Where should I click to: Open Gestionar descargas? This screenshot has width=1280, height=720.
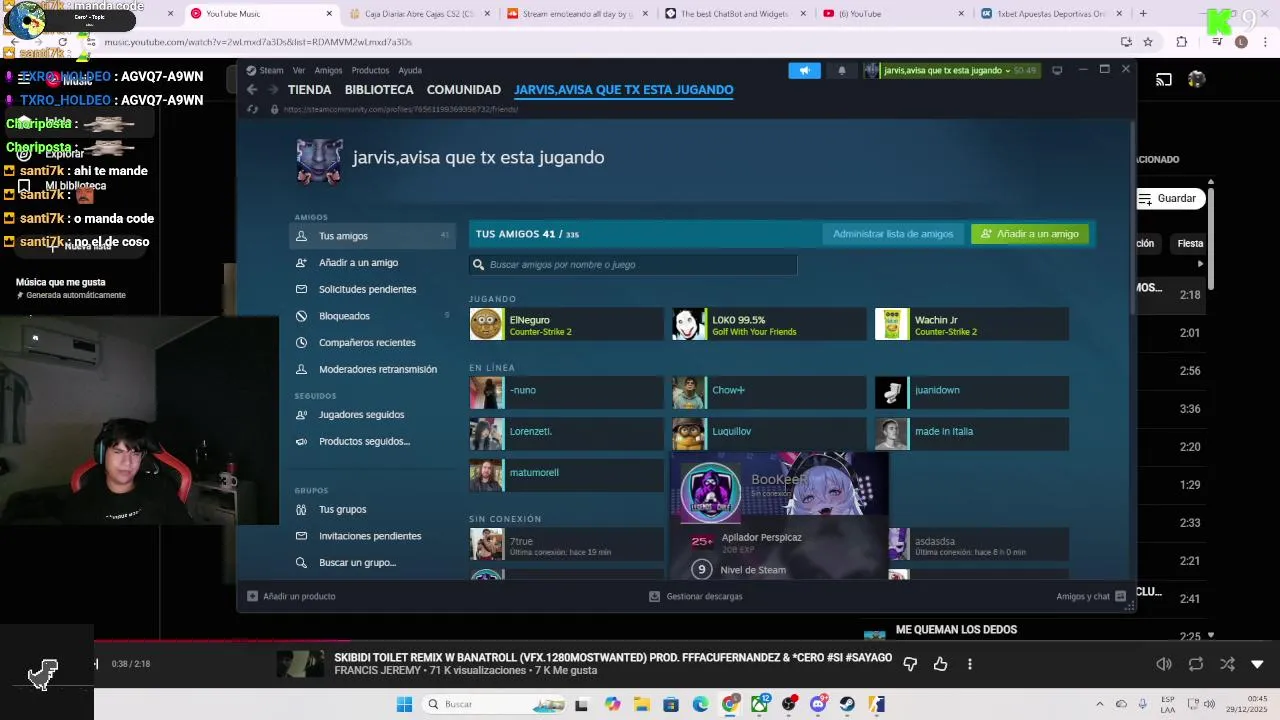(x=696, y=596)
